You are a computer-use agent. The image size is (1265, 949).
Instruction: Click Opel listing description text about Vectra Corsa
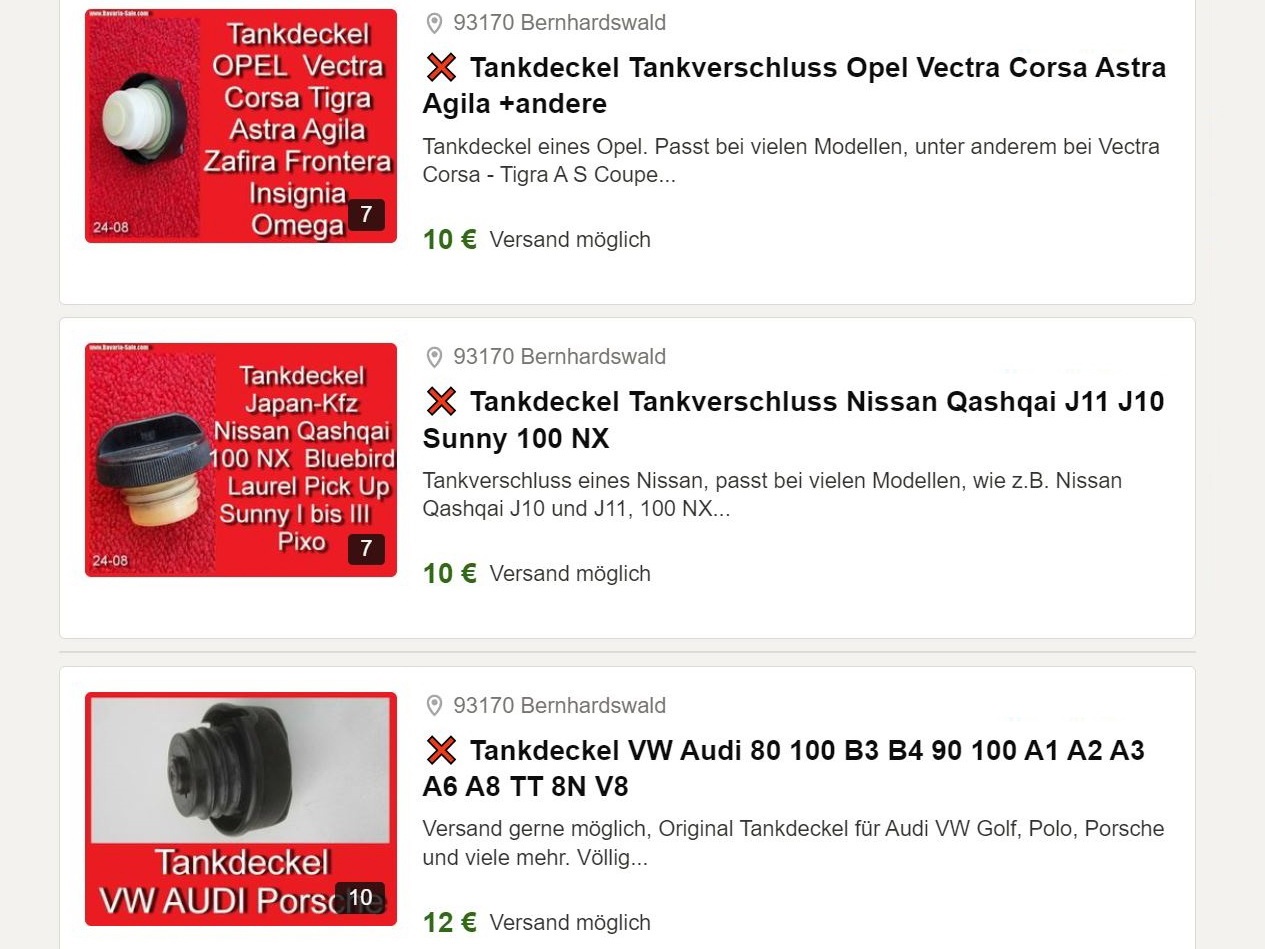[791, 161]
